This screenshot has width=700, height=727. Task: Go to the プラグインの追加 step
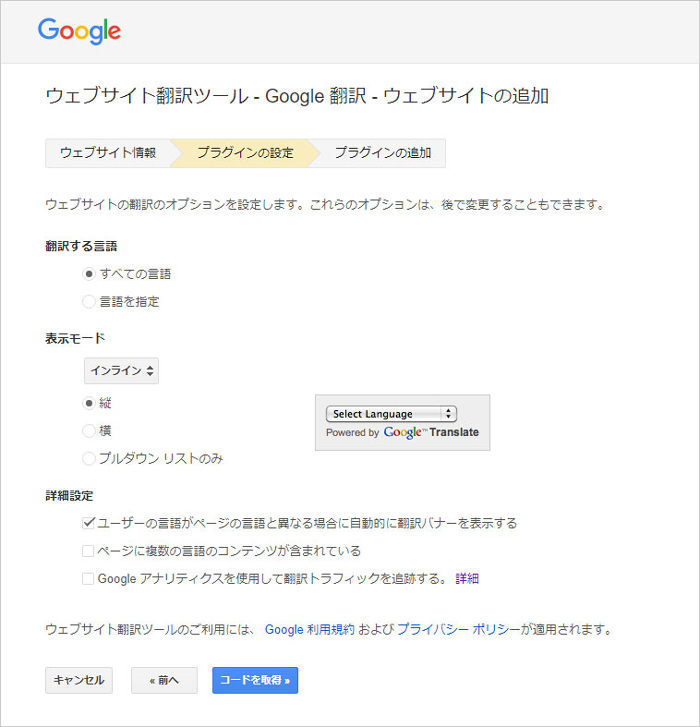tap(383, 153)
